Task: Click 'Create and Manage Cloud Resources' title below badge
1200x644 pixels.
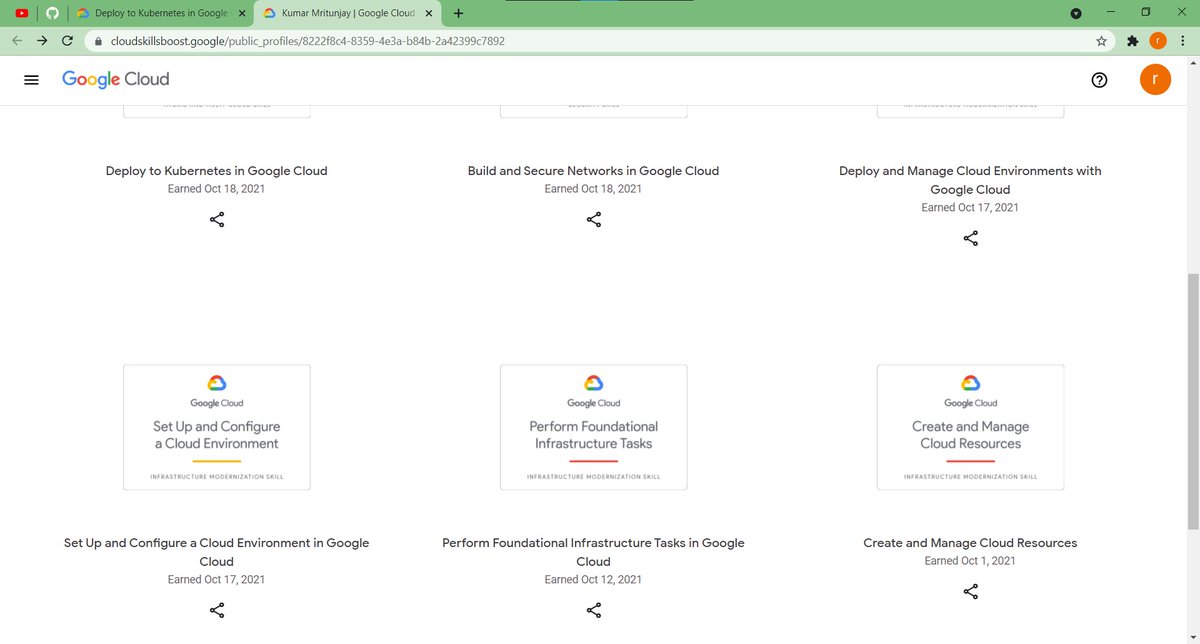Action: click(970, 543)
